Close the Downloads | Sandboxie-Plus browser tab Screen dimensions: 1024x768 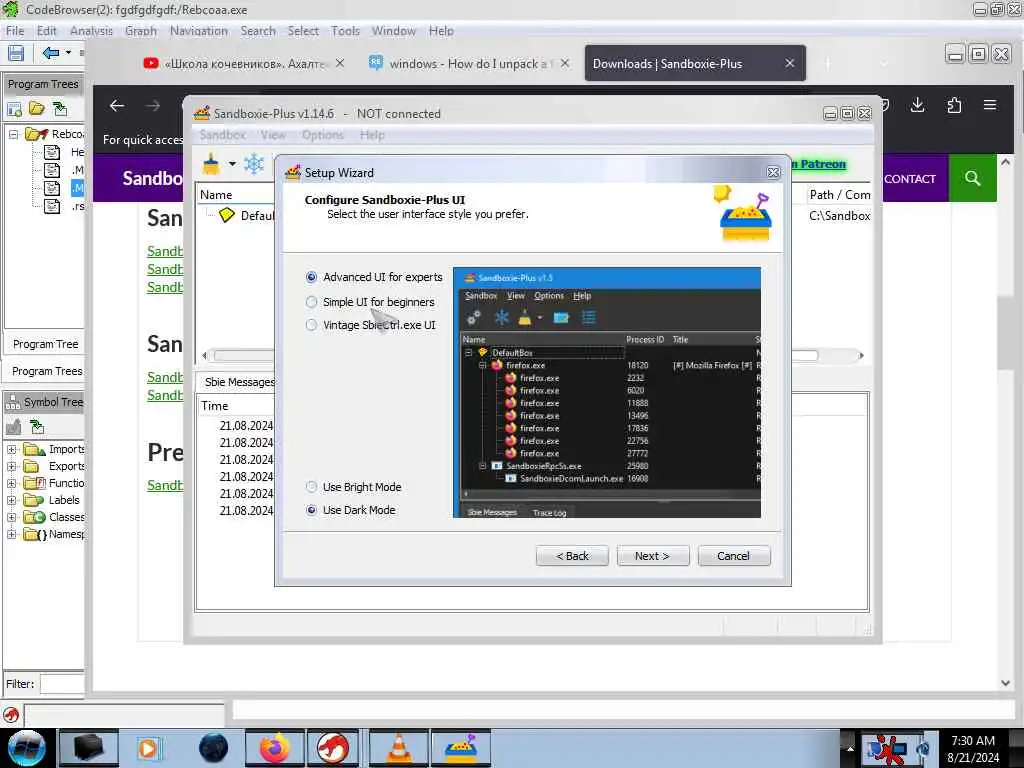(790, 63)
